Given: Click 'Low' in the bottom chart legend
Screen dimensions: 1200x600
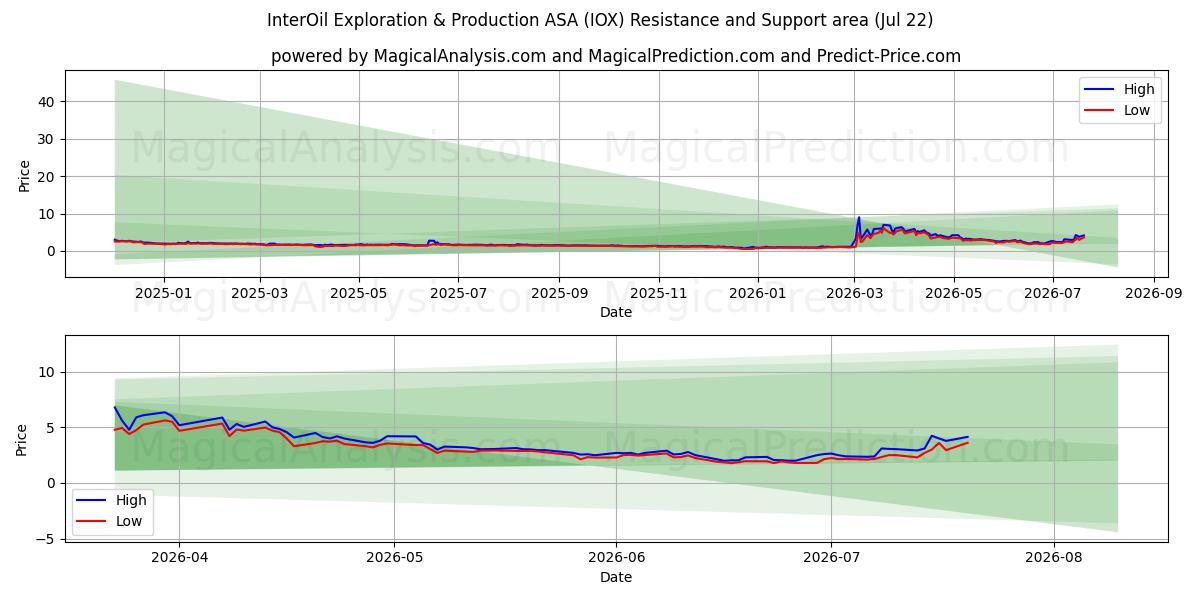Looking at the screenshot, I should 129,521.
